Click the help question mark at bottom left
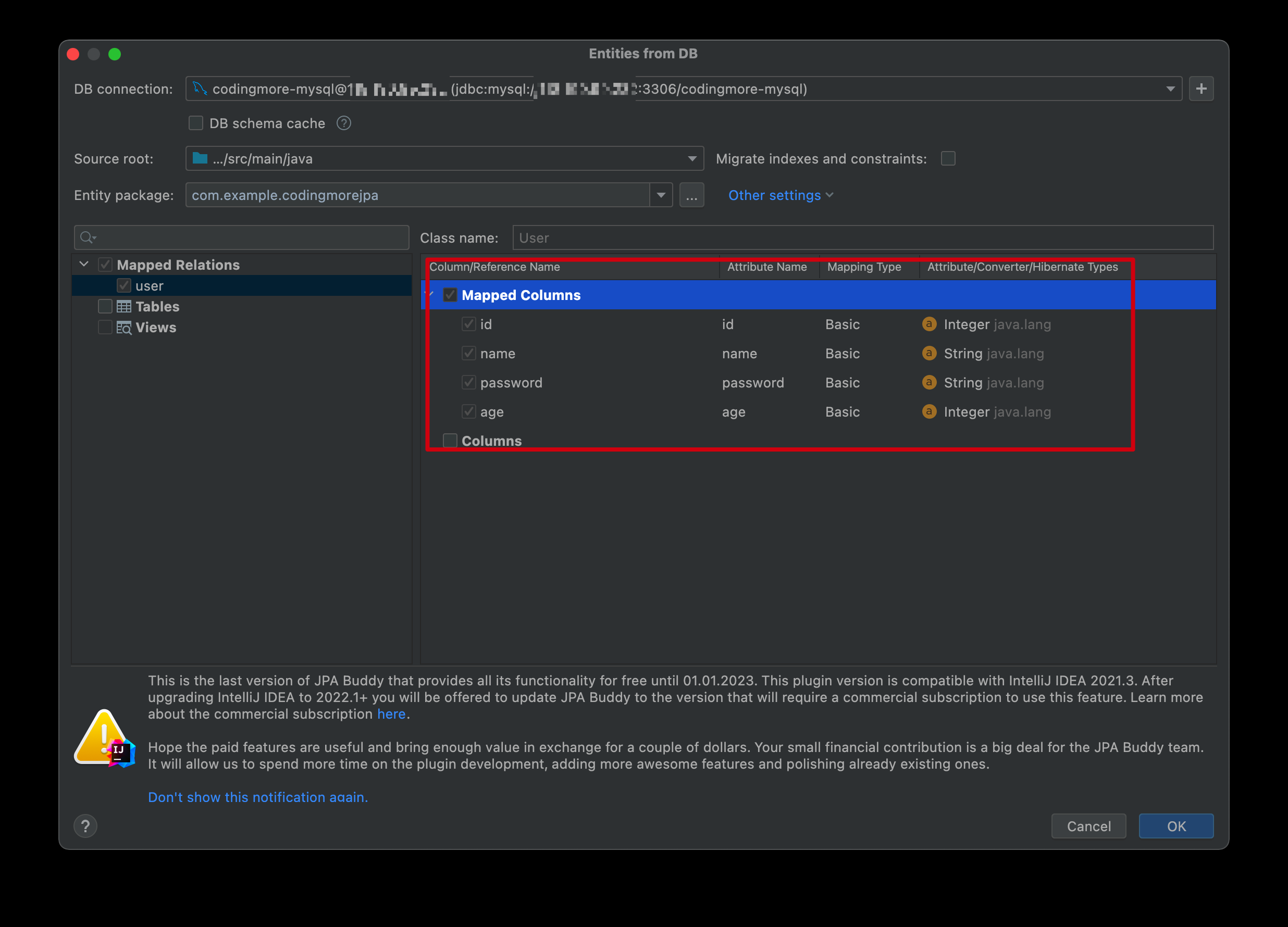The width and height of the screenshot is (1288, 927). point(85,826)
